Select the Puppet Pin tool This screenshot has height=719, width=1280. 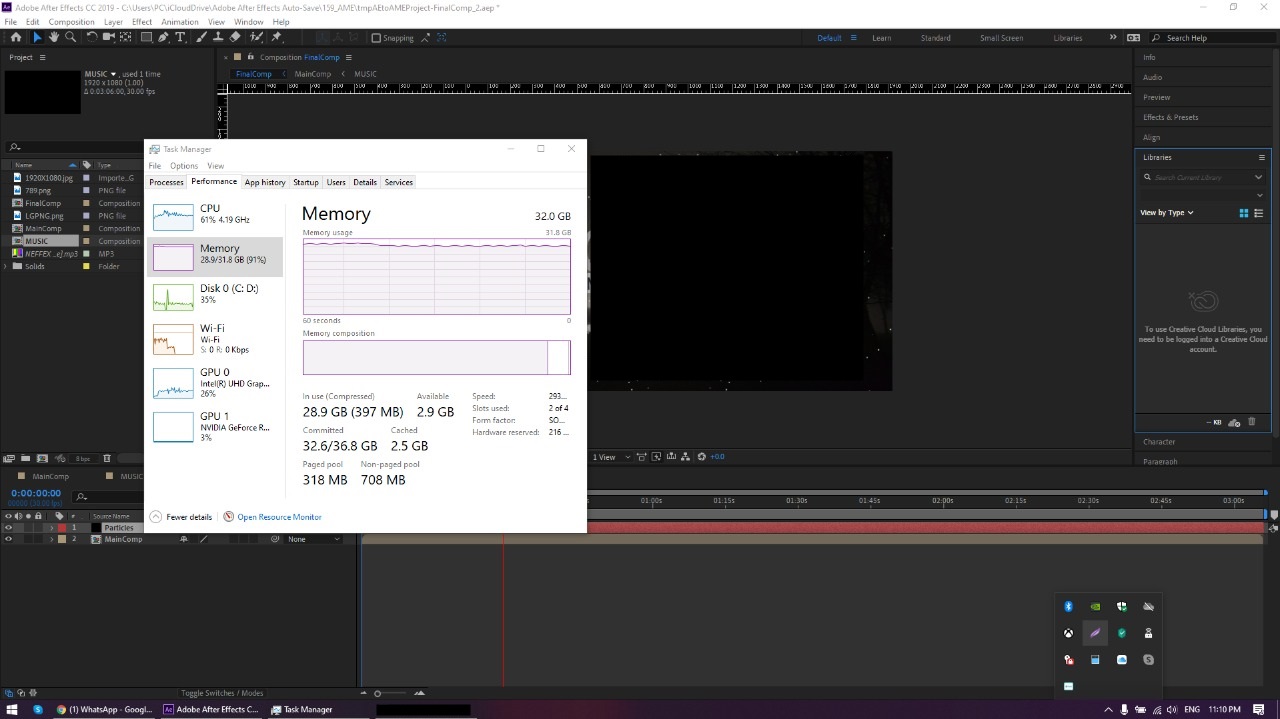(276, 37)
